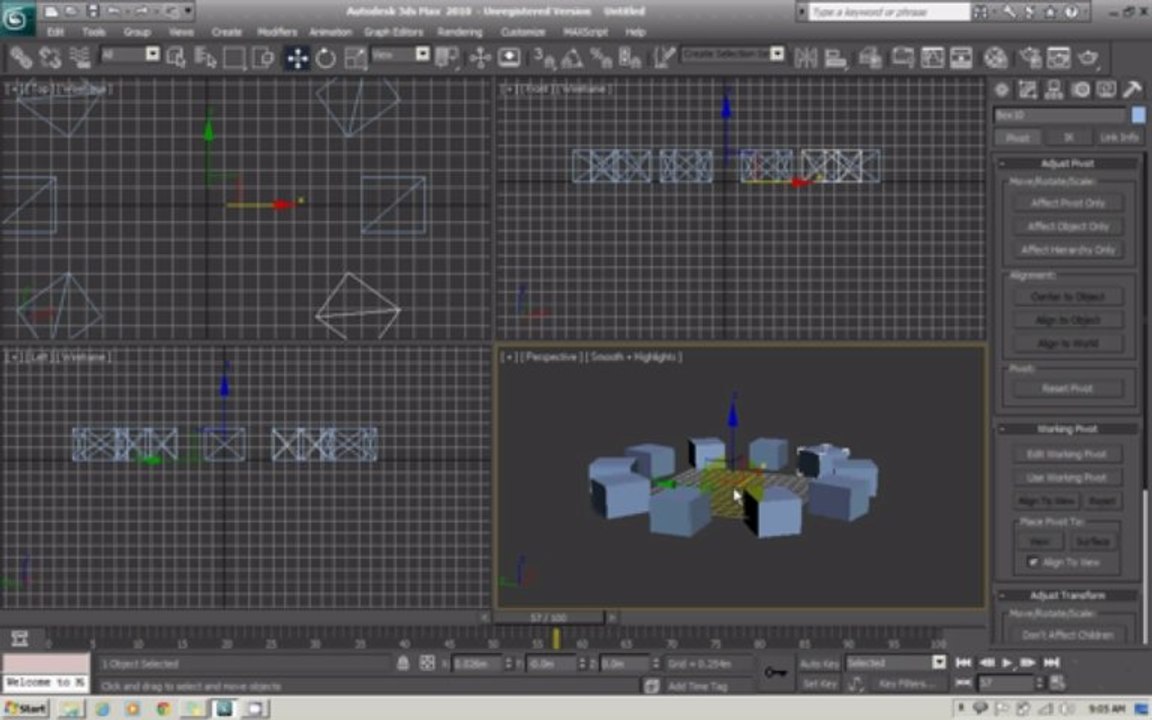Choose the Rectangular Selection Region tool
Screen dimensions: 1152x720
(x=234, y=57)
